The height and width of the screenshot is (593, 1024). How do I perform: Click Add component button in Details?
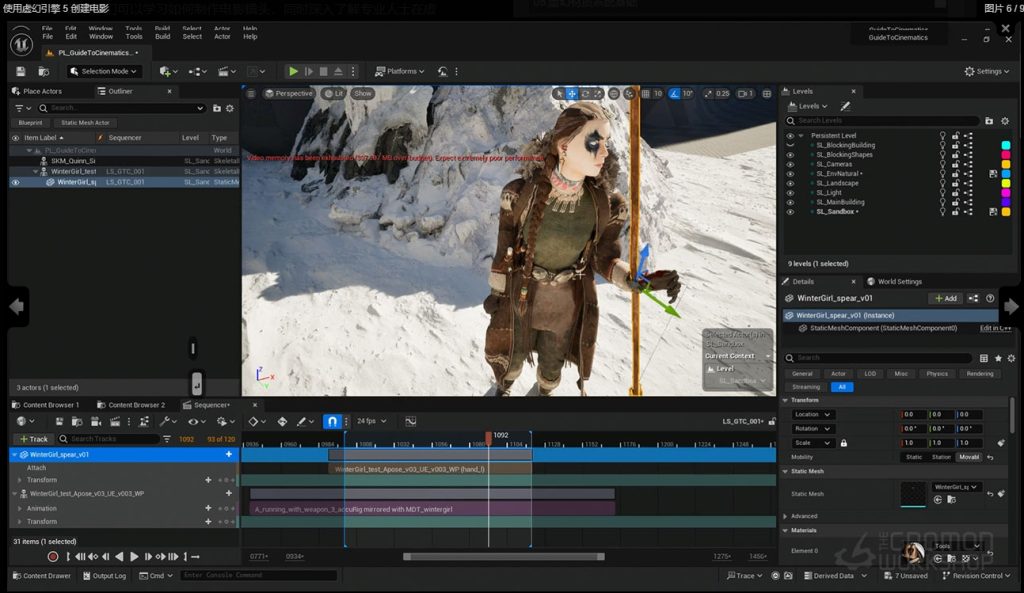[x=946, y=298]
